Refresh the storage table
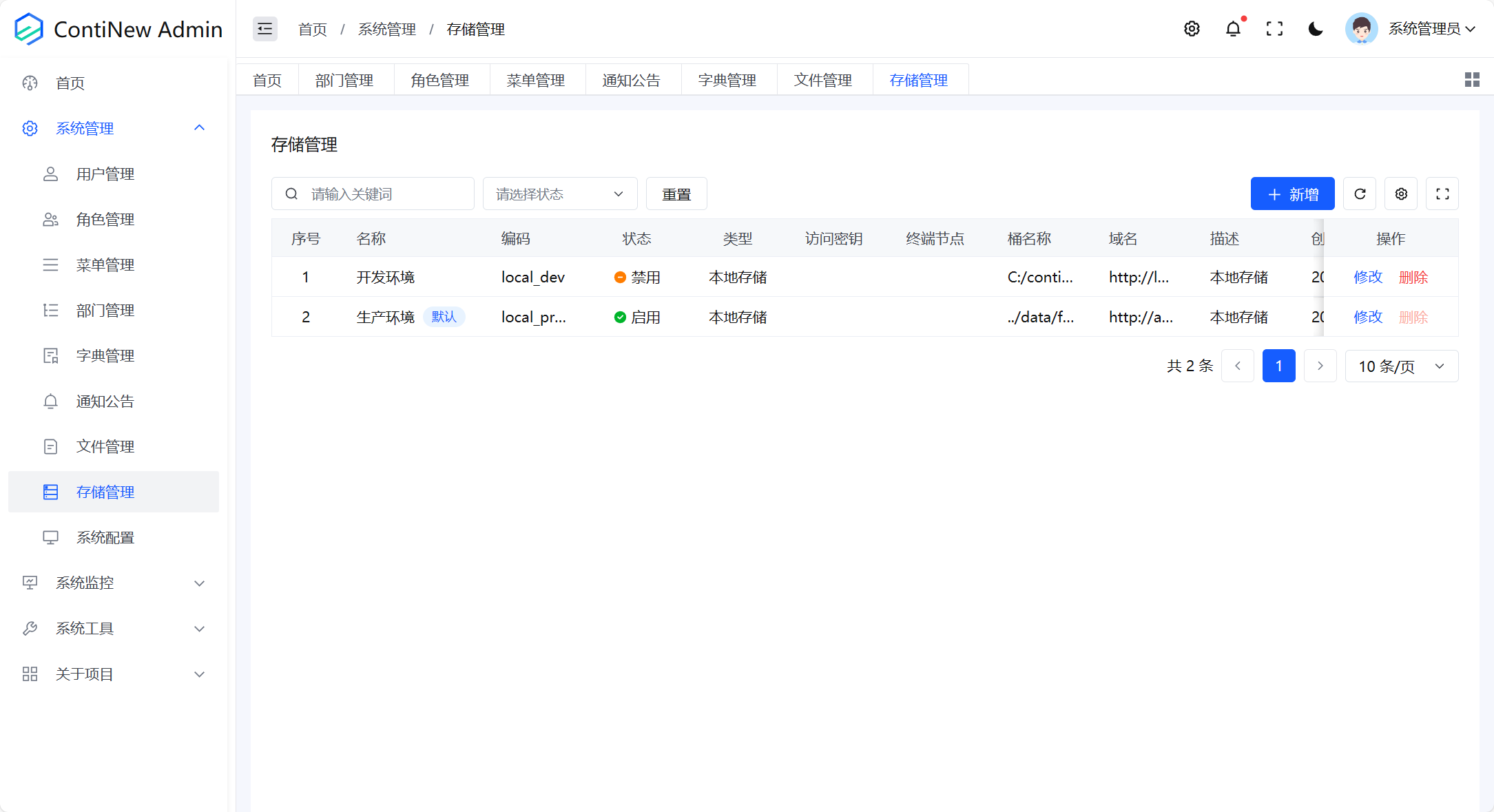 1360,194
